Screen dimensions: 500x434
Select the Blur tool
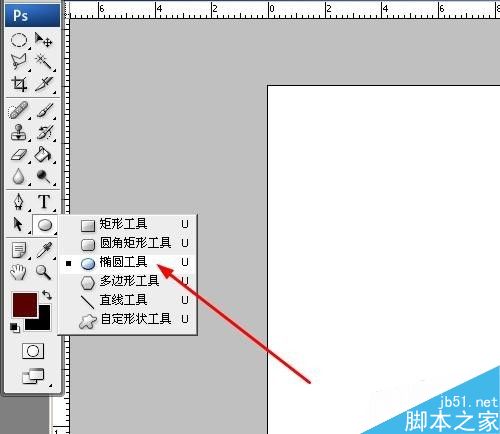click(x=19, y=176)
